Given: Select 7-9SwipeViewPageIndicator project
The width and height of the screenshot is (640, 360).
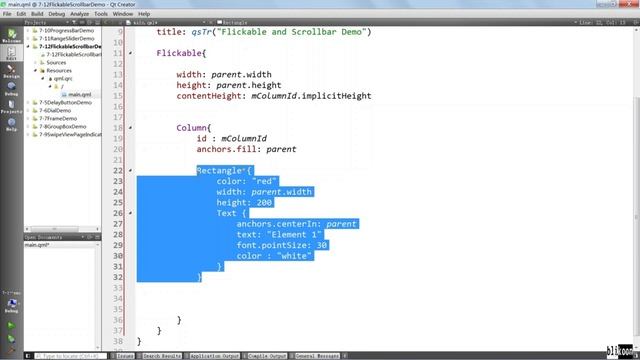Looking at the screenshot, I should (x=70, y=134).
